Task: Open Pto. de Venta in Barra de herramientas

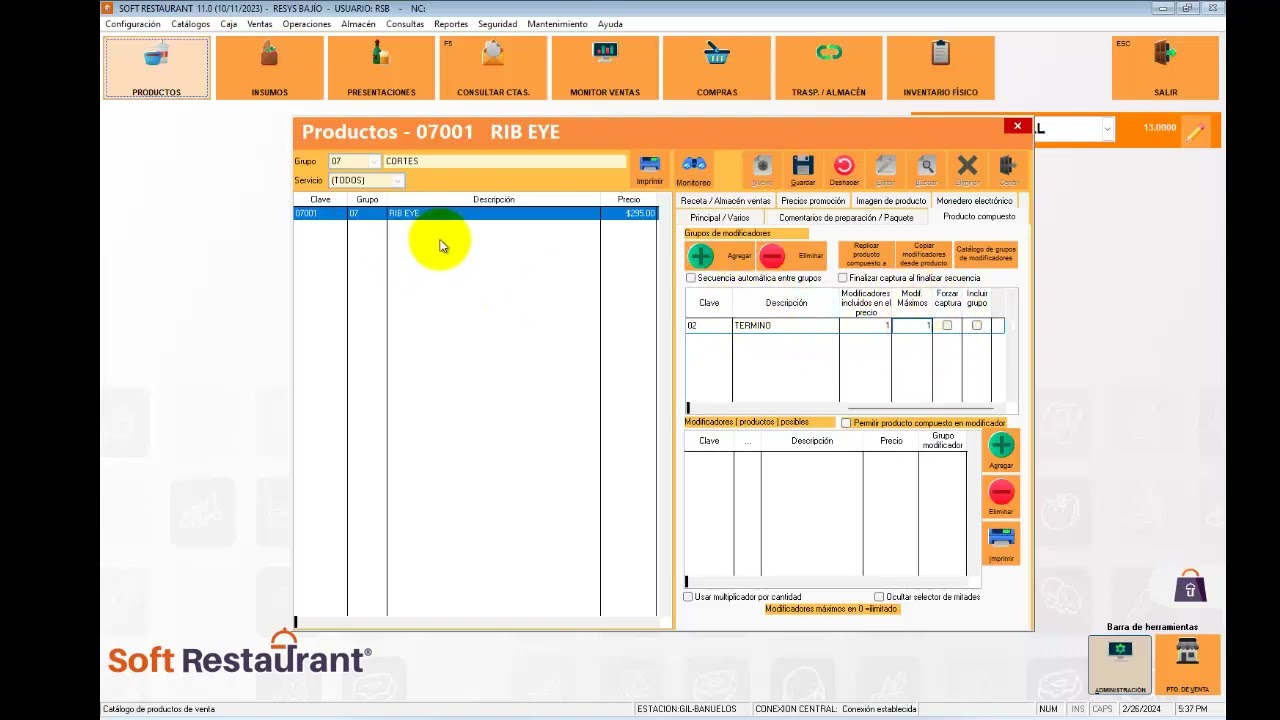Action: [1187, 665]
